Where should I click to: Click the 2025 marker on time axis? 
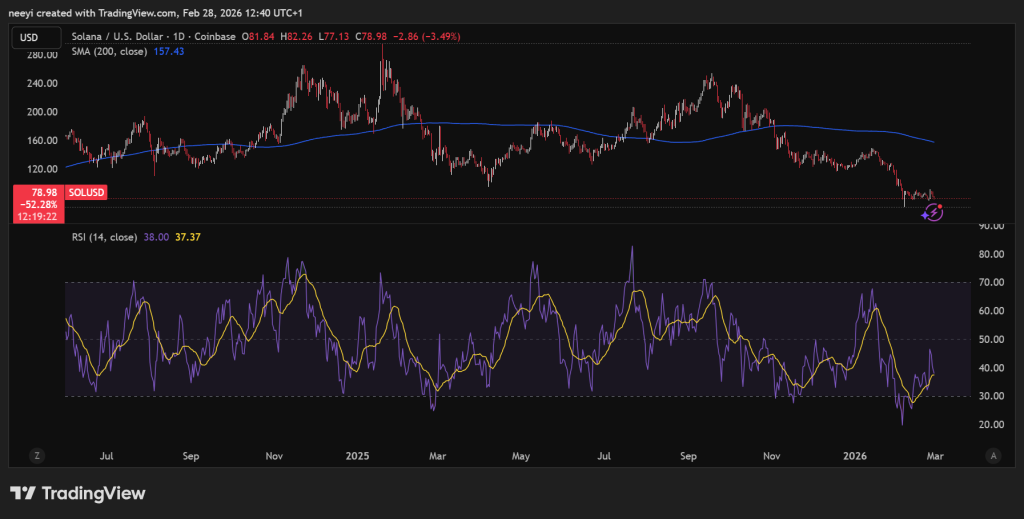tap(359, 455)
